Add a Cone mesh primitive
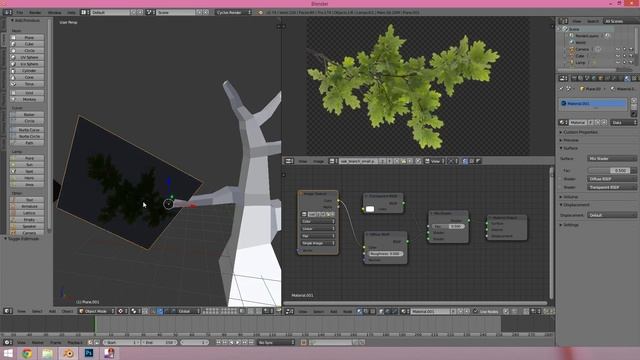The height and width of the screenshot is (360, 640). pos(27,77)
